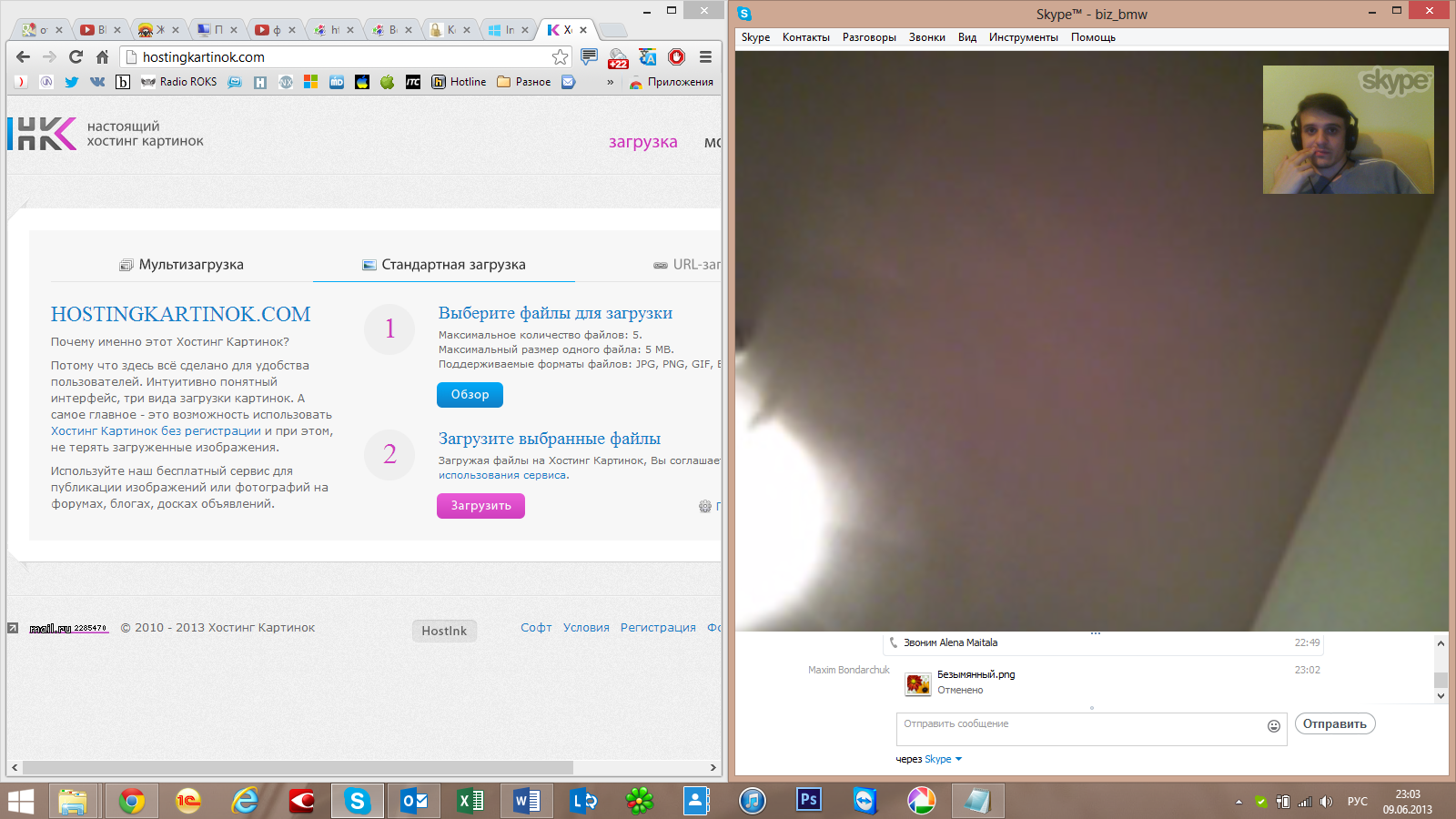Viewport: 1456px width, 819px height.
Task: Open the ITC bookmark icon
Action: click(412, 82)
